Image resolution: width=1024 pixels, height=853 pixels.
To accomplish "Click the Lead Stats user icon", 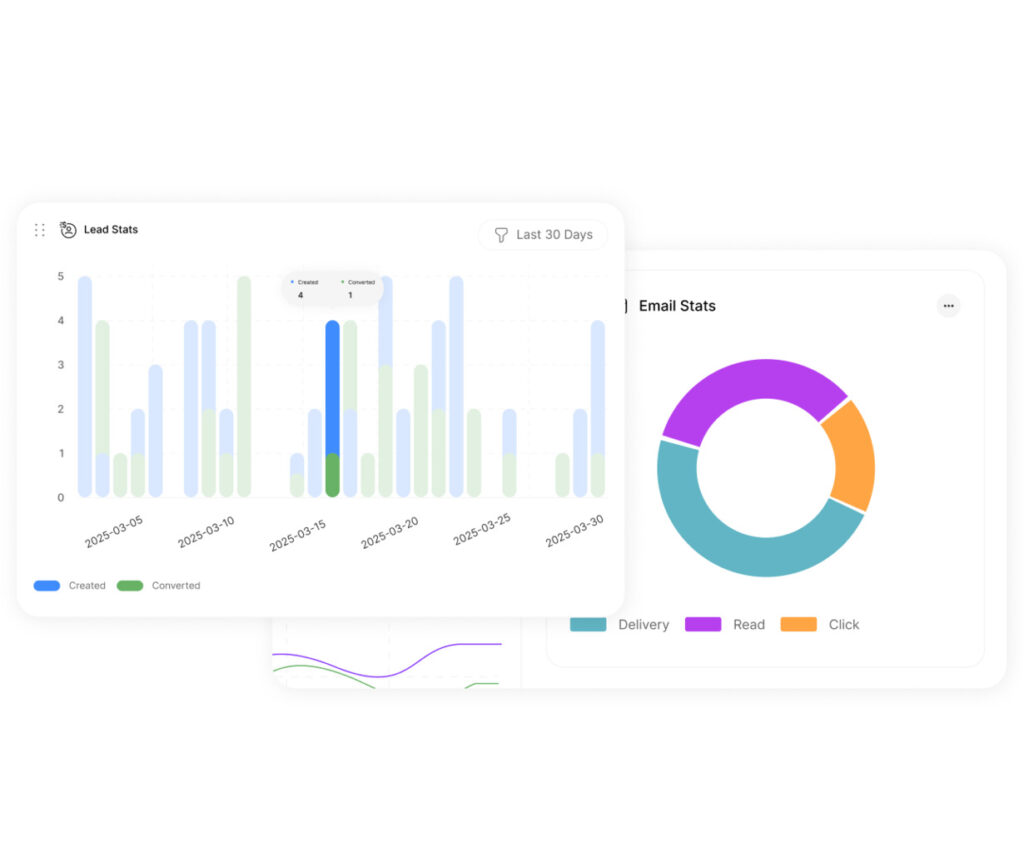I will click(x=68, y=230).
